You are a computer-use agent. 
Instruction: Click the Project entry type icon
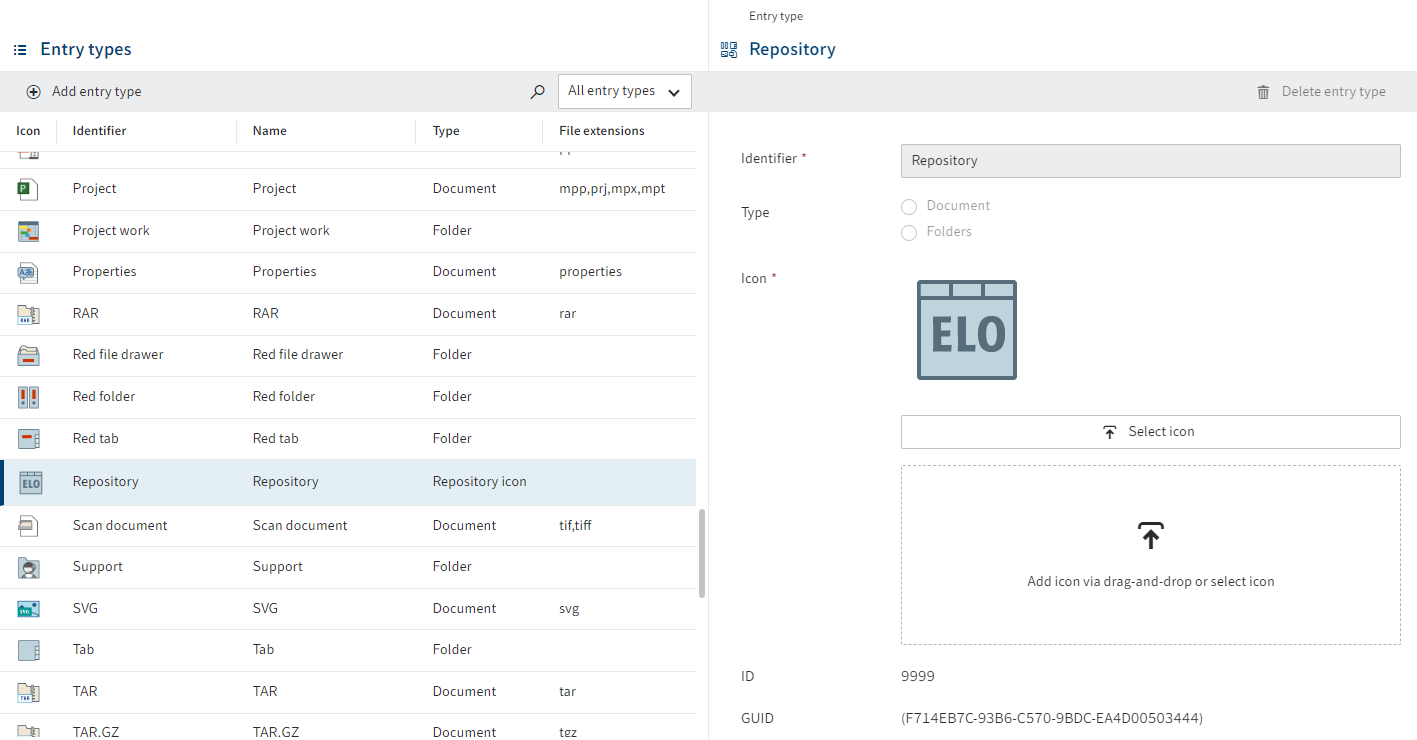28,189
